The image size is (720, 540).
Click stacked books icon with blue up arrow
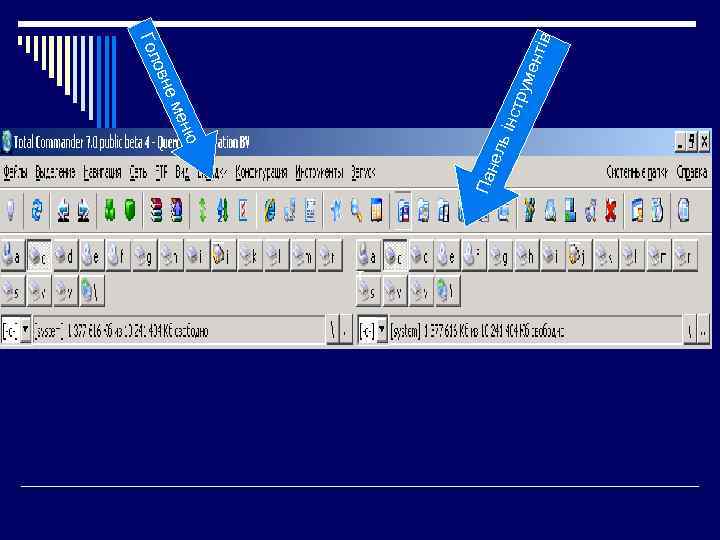coord(176,211)
